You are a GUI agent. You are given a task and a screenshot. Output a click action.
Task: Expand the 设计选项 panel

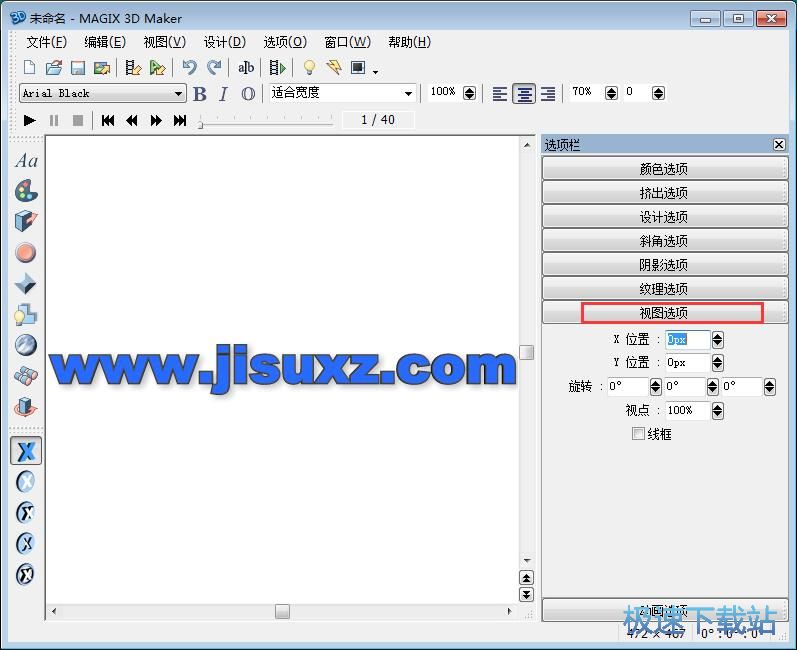tap(664, 216)
